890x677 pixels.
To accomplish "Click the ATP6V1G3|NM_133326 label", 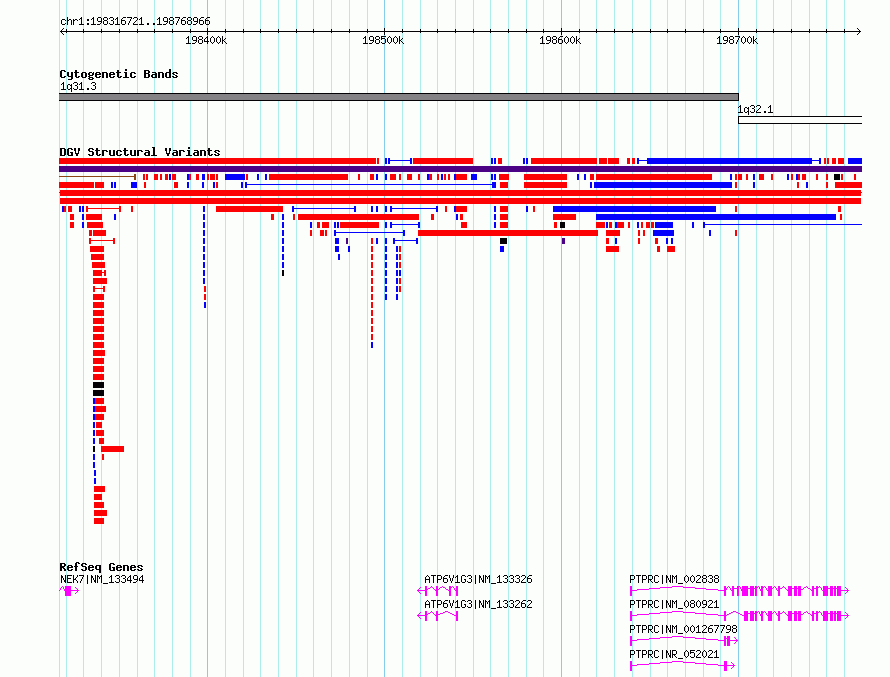I will point(478,579).
